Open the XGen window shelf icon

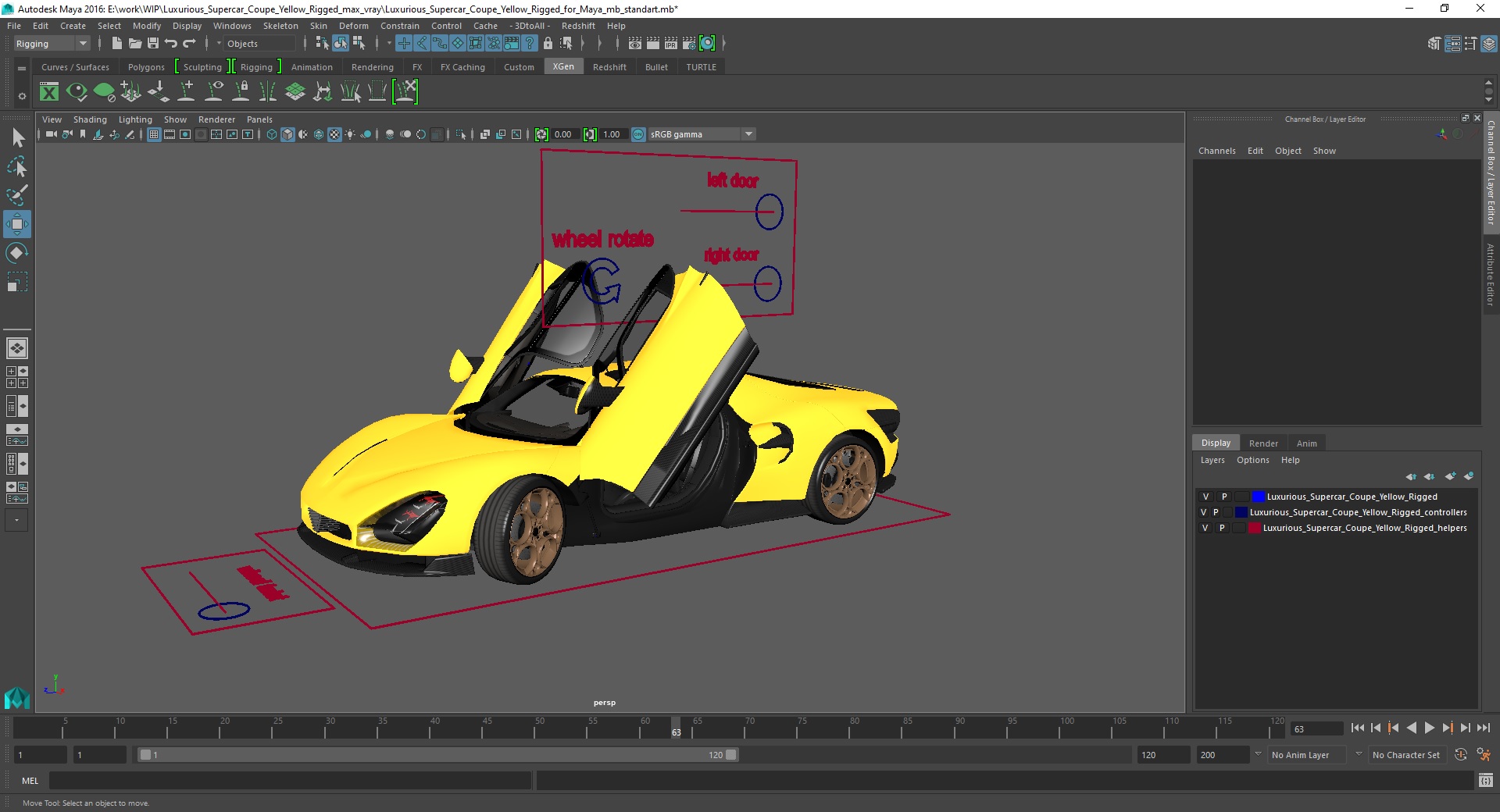(x=49, y=92)
